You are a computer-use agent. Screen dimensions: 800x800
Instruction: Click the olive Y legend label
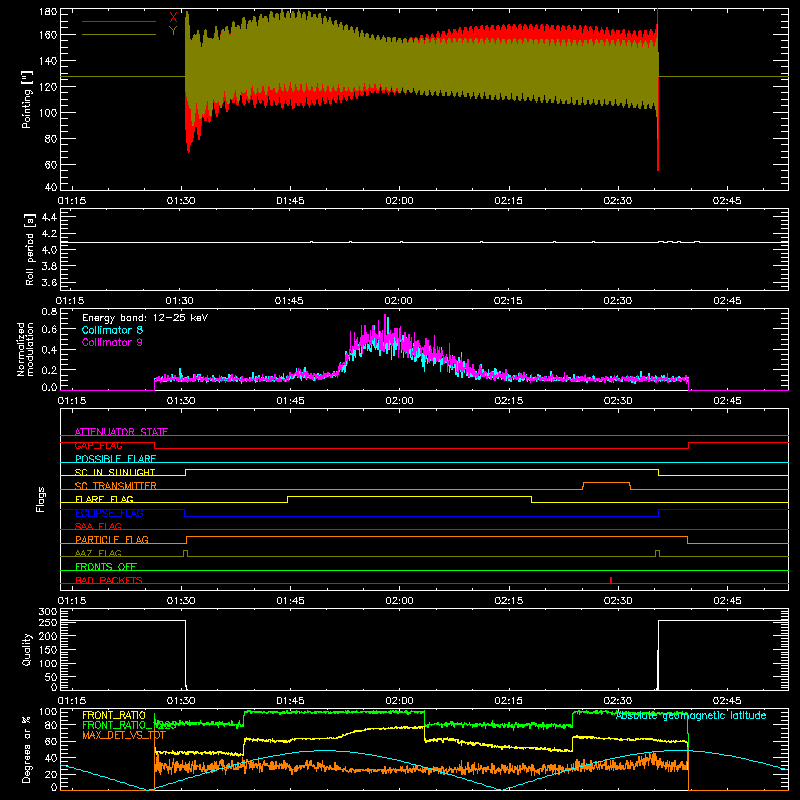pos(173,31)
